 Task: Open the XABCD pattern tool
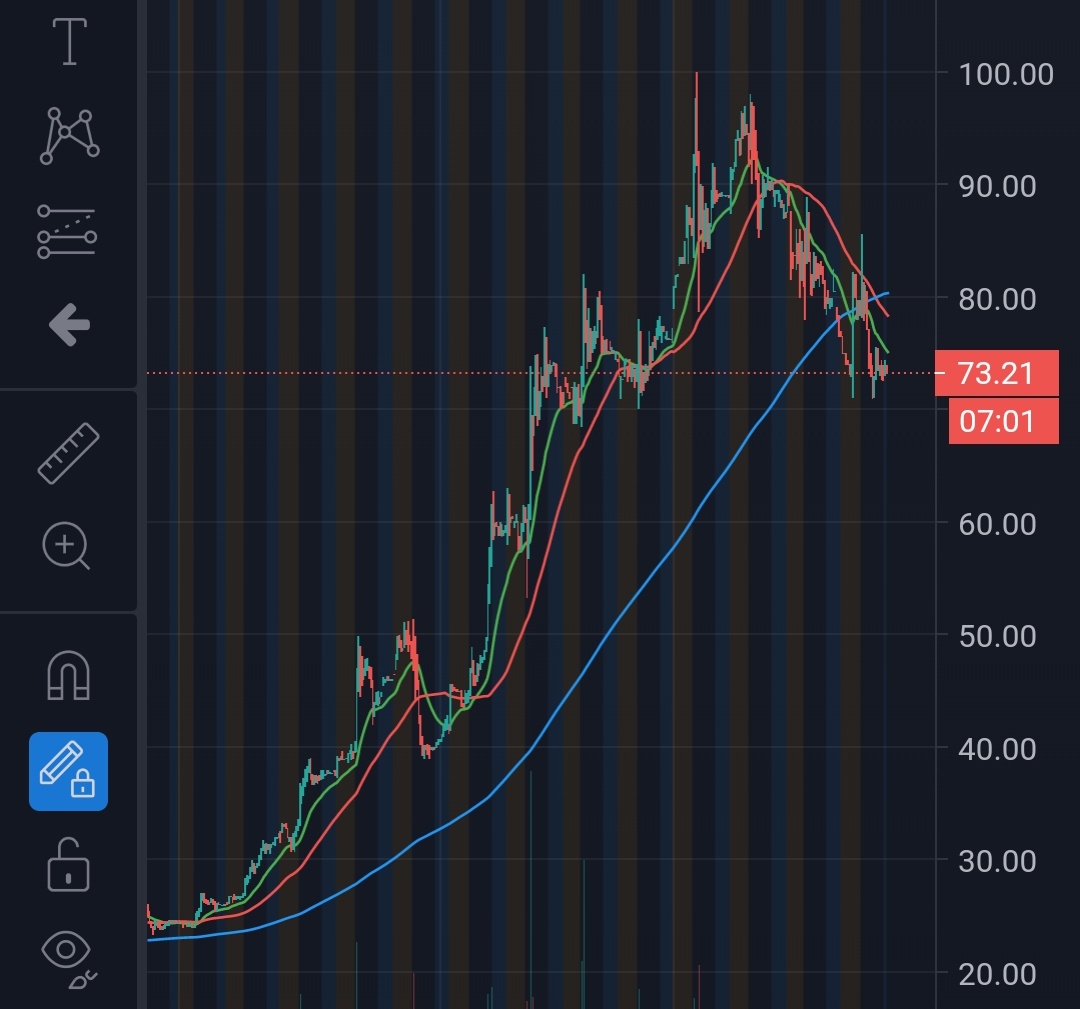click(69, 135)
